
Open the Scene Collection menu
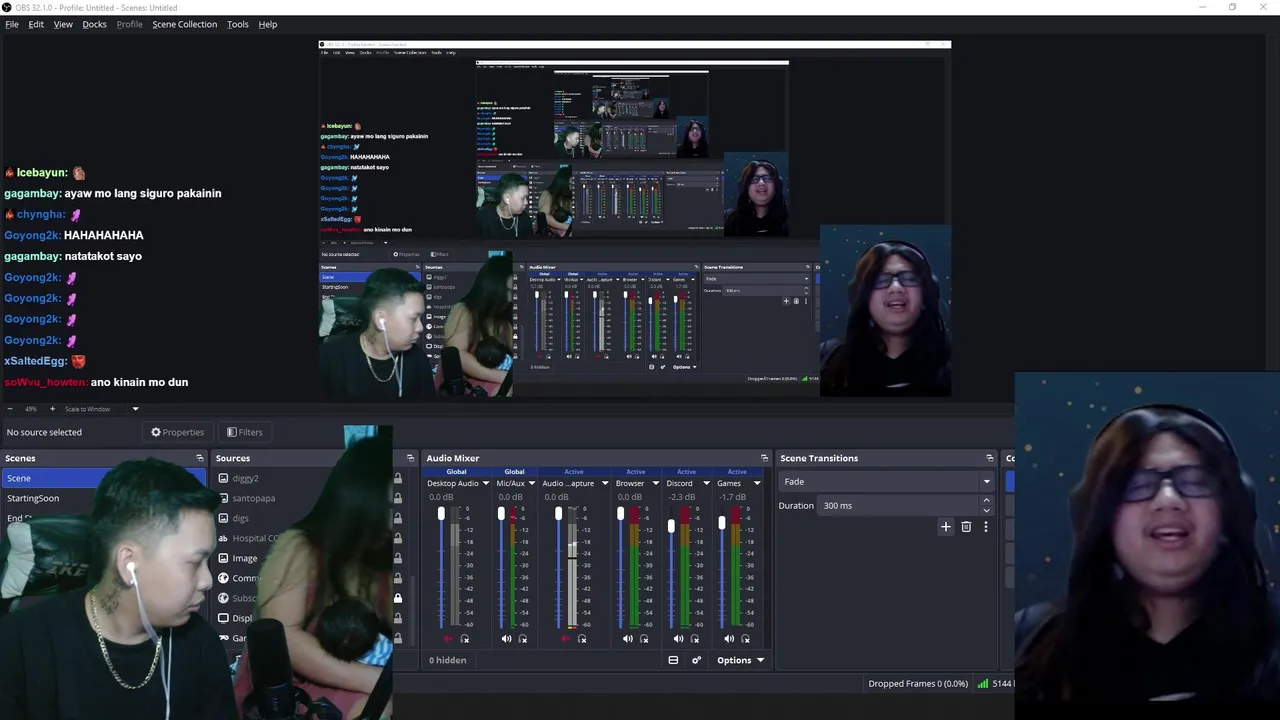coord(184,24)
